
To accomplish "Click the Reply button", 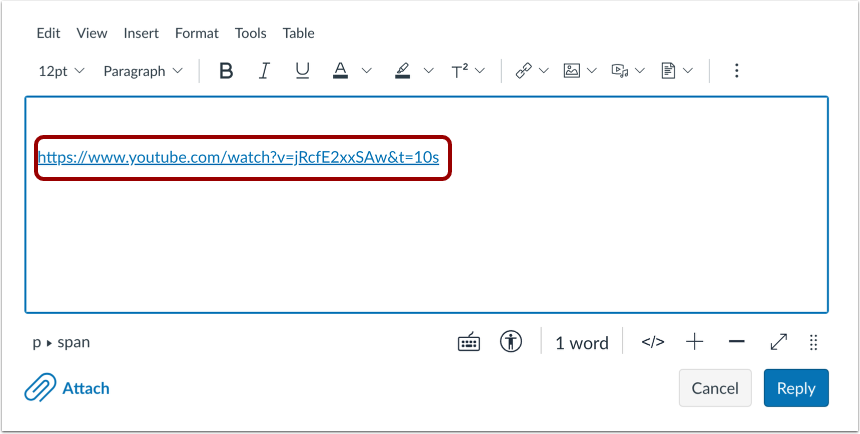I will (796, 388).
